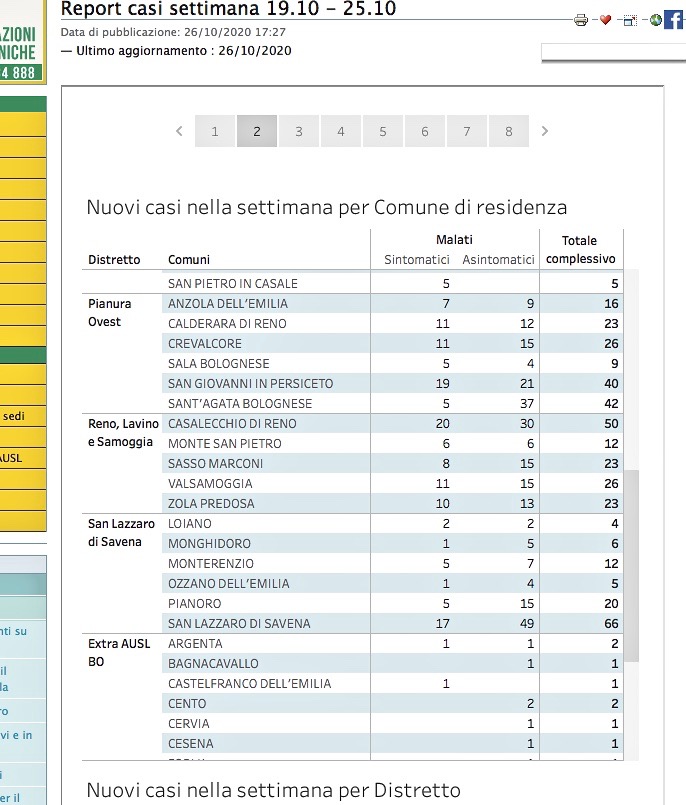The width and height of the screenshot is (686, 805).
Task: Open page 1 of the report
Action: [x=215, y=131]
